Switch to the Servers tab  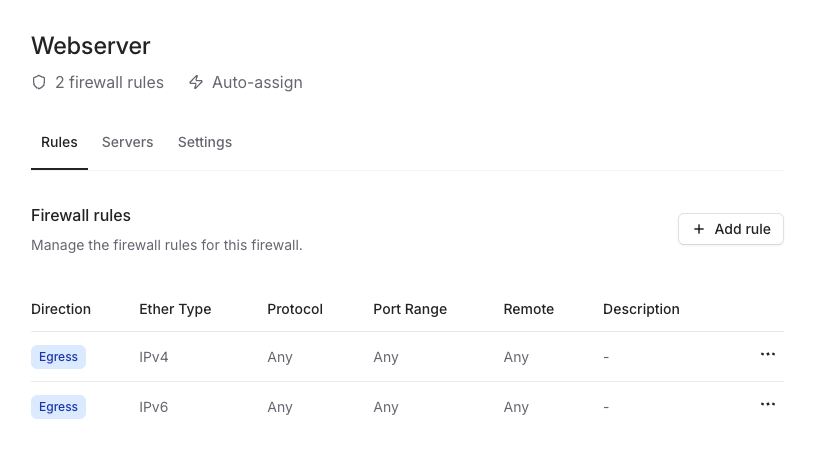pos(127,142)
